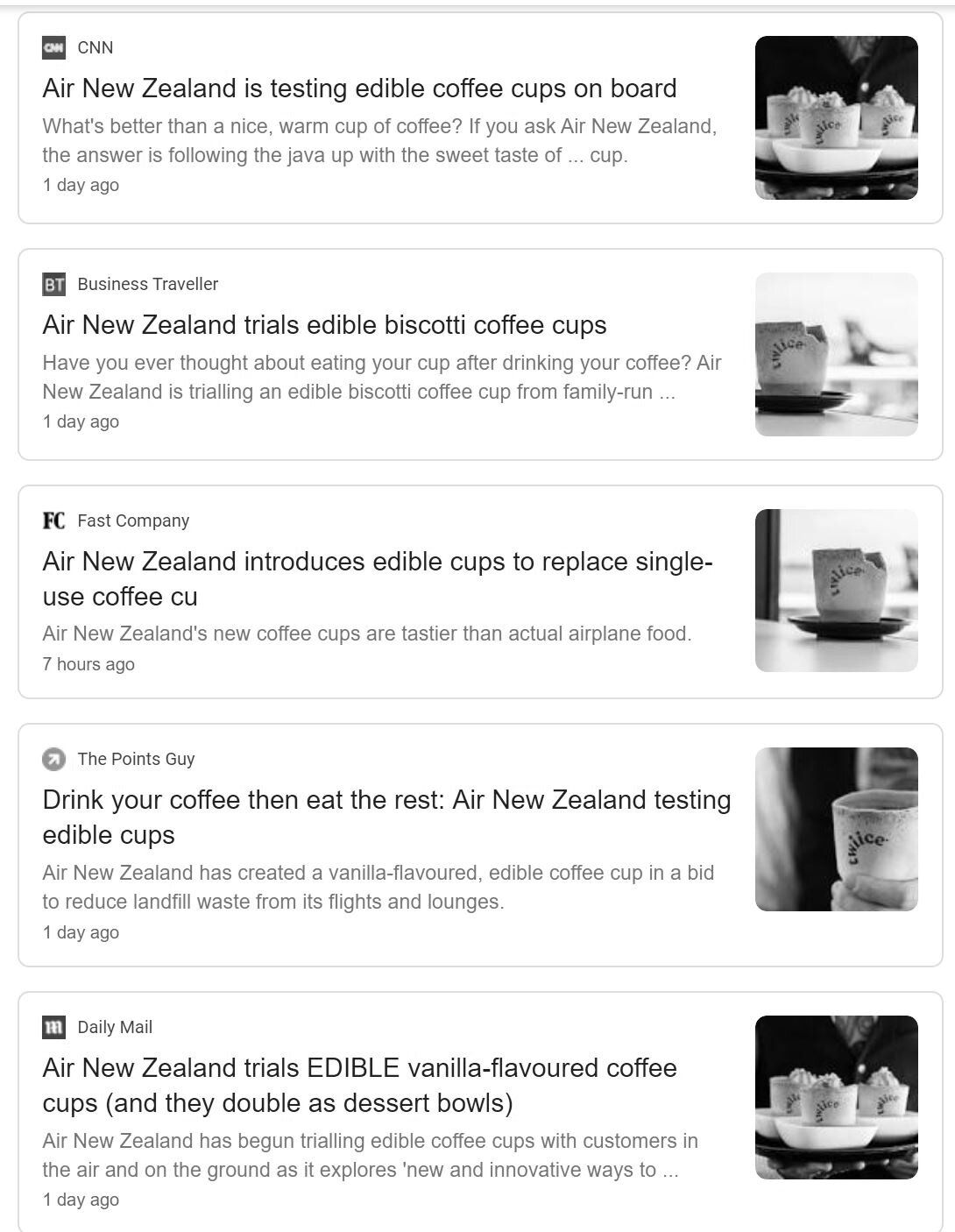The width and height of the screenshot is (955, 1232).
Task: Open the Fast Company single-use cups article
Action: click(377, 578)
